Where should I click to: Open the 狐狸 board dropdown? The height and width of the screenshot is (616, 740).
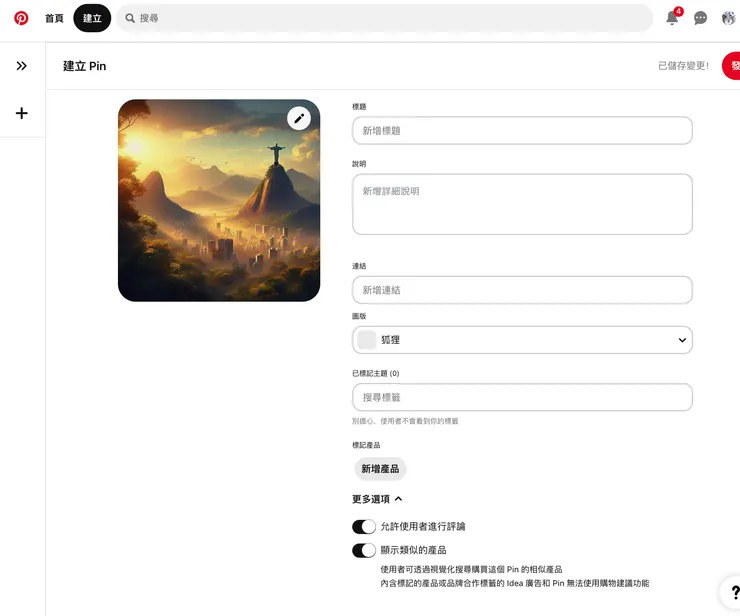point(522,340)
